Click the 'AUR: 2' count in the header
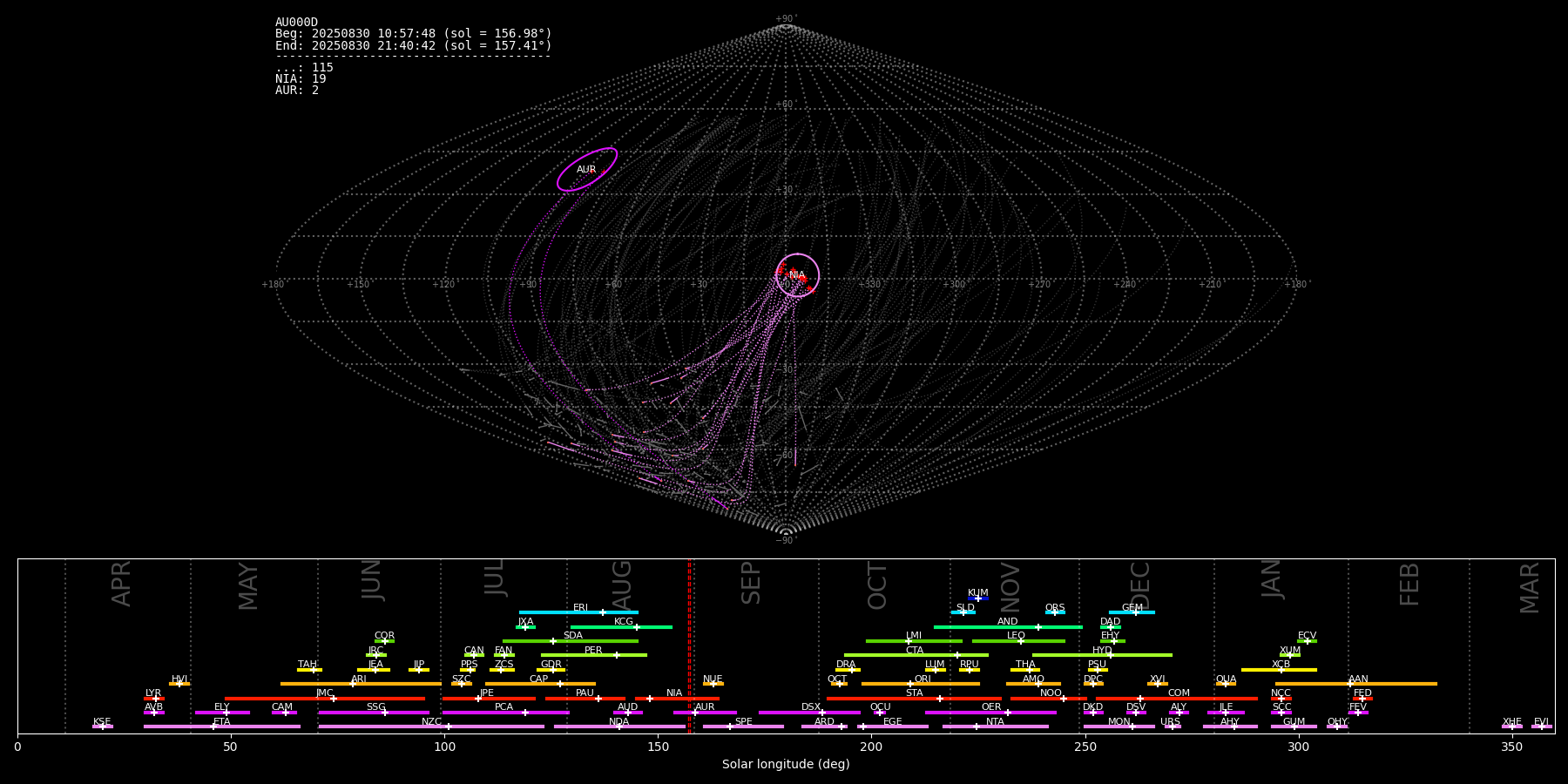The width and height of the screenshot is (1568, 784). 297,91
